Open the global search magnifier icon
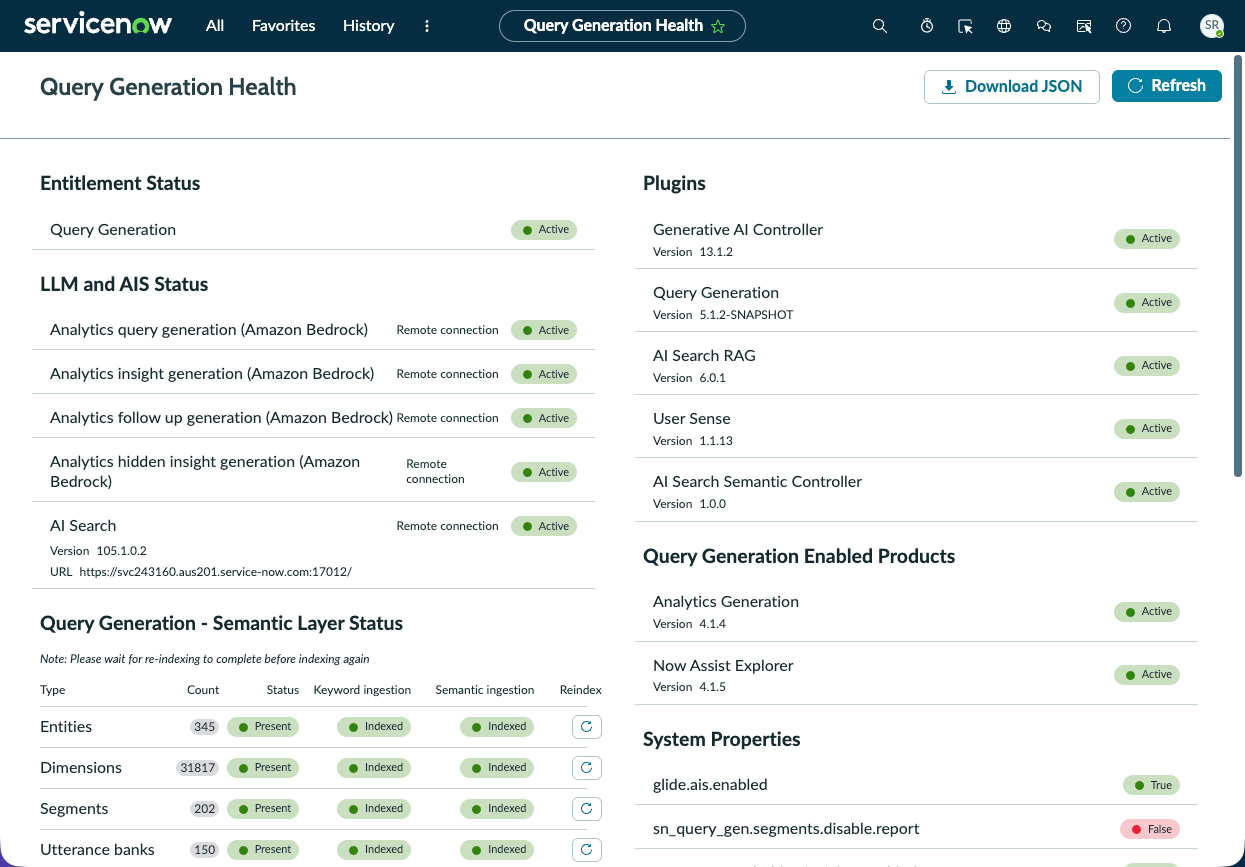1245x867 pixels. [x=880, y=26]
